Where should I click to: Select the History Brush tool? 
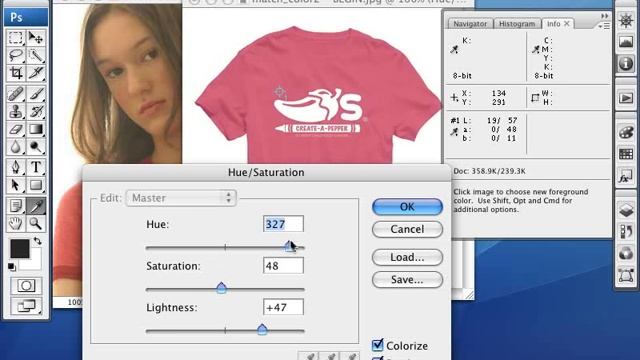coord(36,111)
